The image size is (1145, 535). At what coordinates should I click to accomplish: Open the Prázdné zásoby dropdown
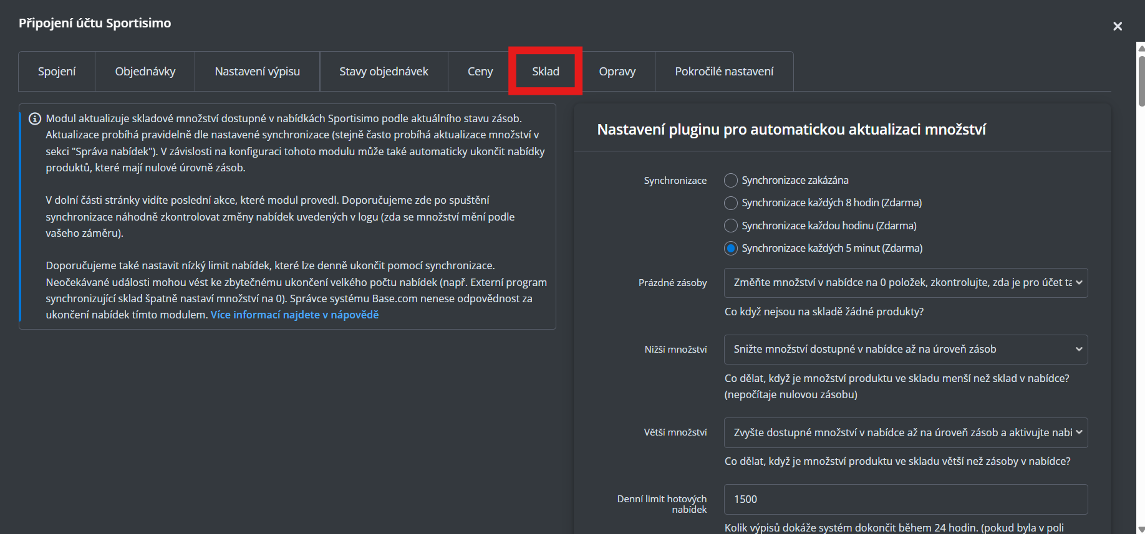tap(905, 282)
